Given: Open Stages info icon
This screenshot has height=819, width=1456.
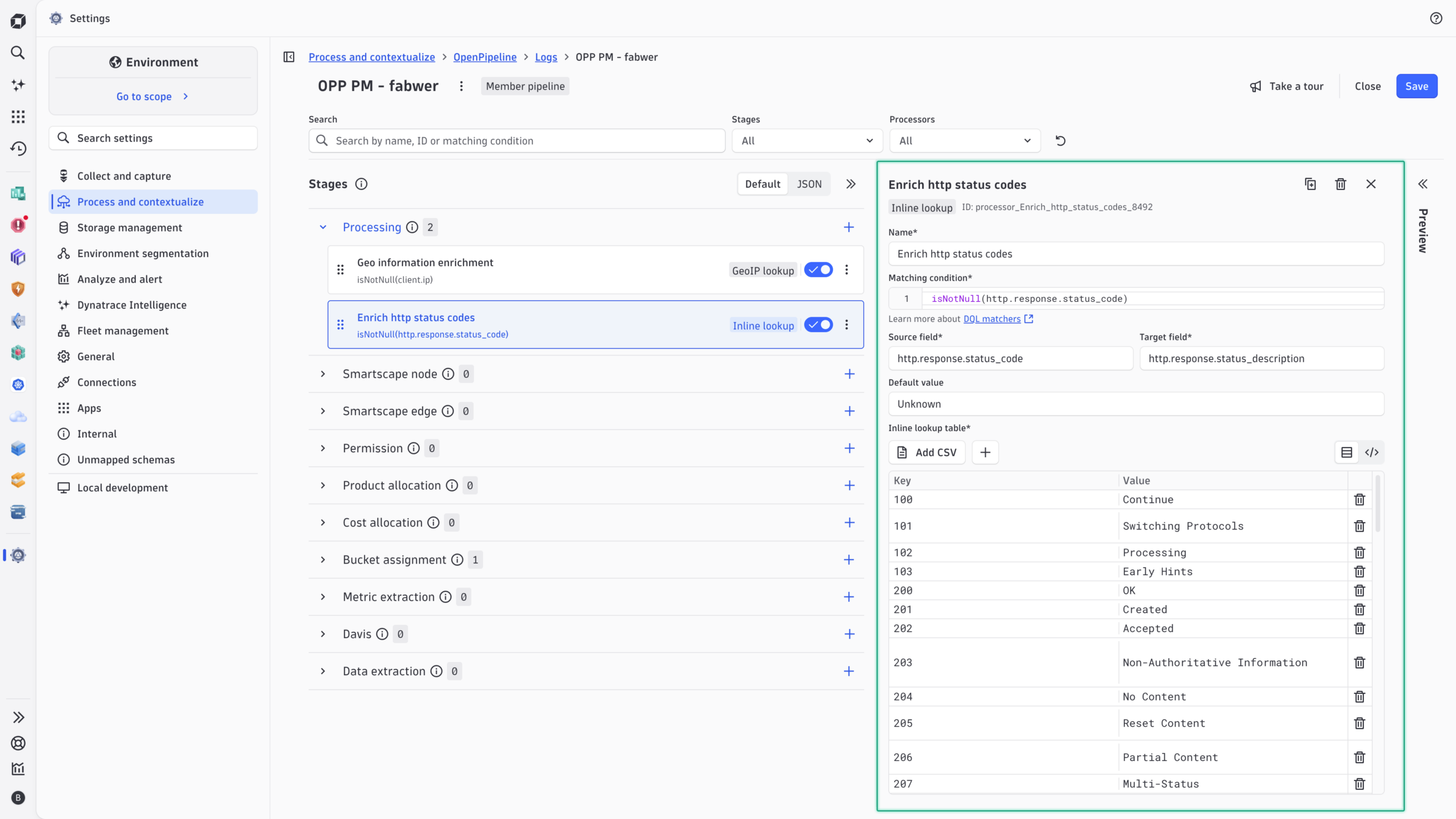Looking at the screenshot, I should pyautogui.click(x=361, y=184).
